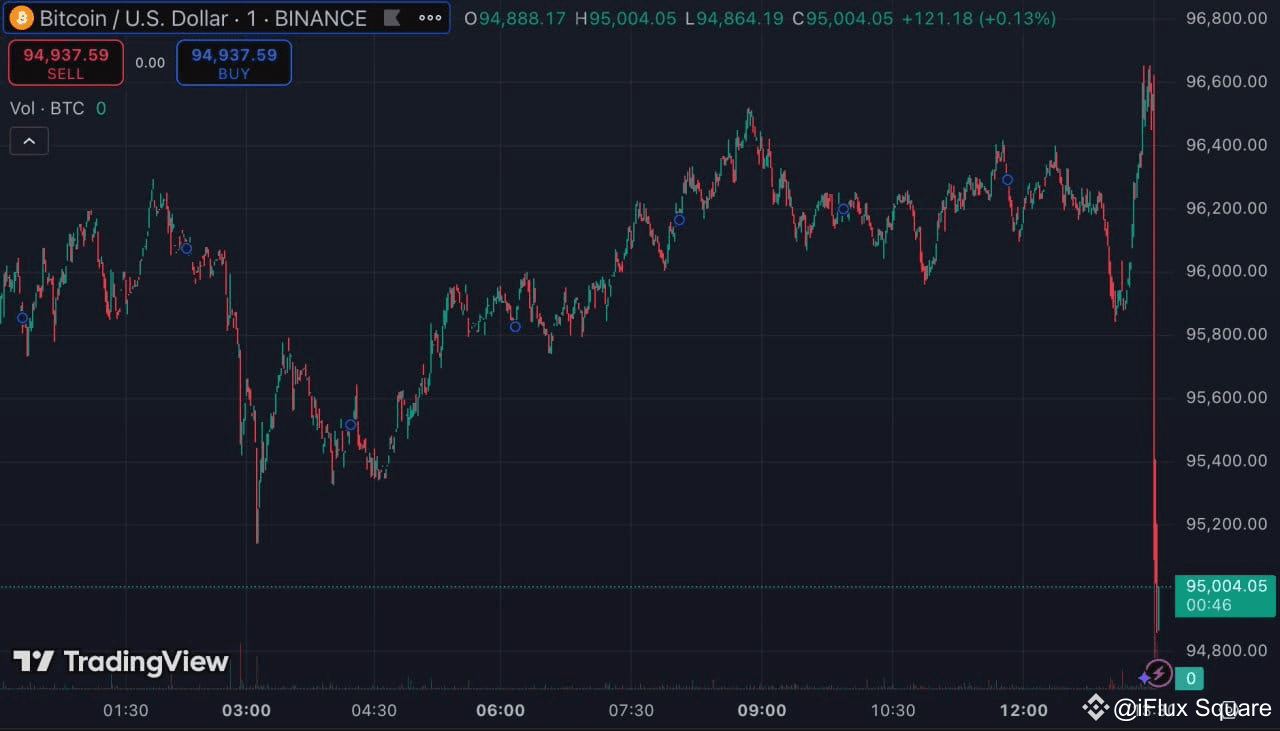Click the close value C95,004.05 in the legend

[842, 18]
